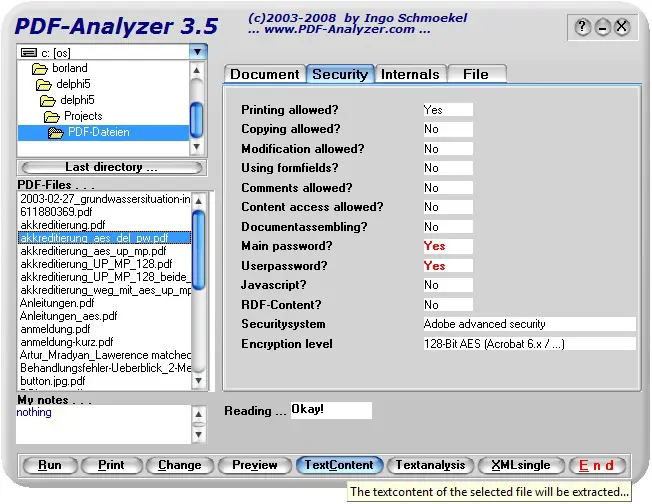Select file akkreditierung.pdf
The height and width of the screenshot is (504, 652).
pos(105,225)
